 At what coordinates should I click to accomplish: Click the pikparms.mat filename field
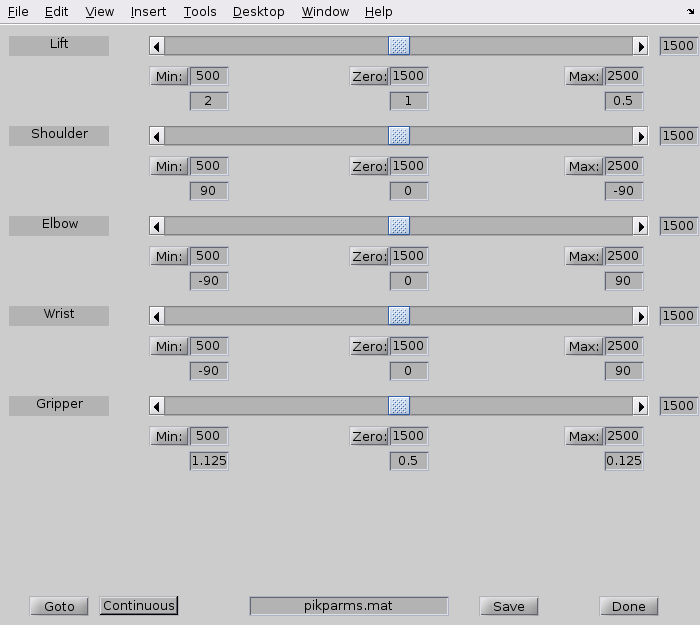pos(348,606)
